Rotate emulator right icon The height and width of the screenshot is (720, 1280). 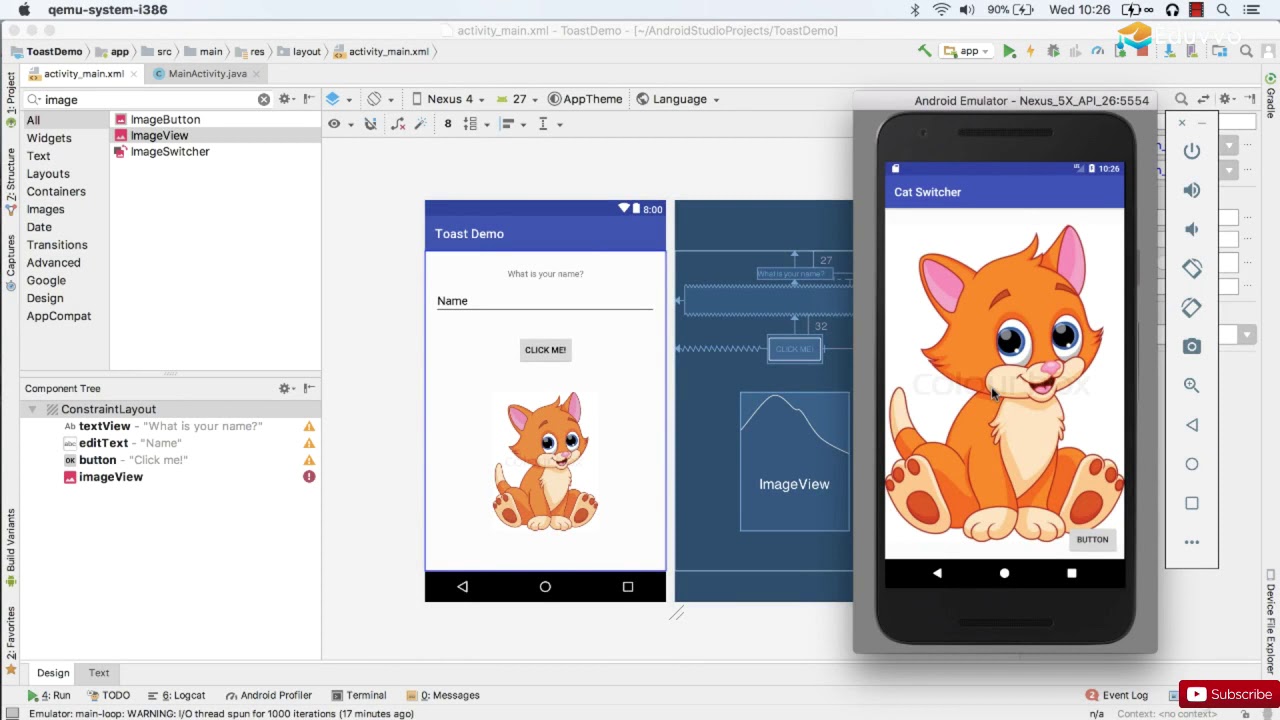pos(1191,307)
